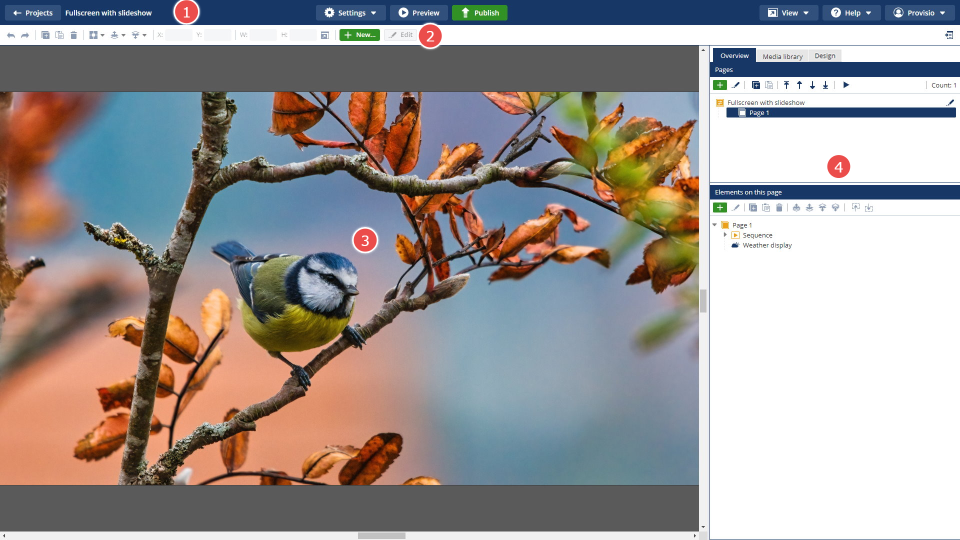This screenshot has height=540, width=960.
Task: Select Weather display in the elements tree
Action: pyautogui.click(x=766, y=245)
